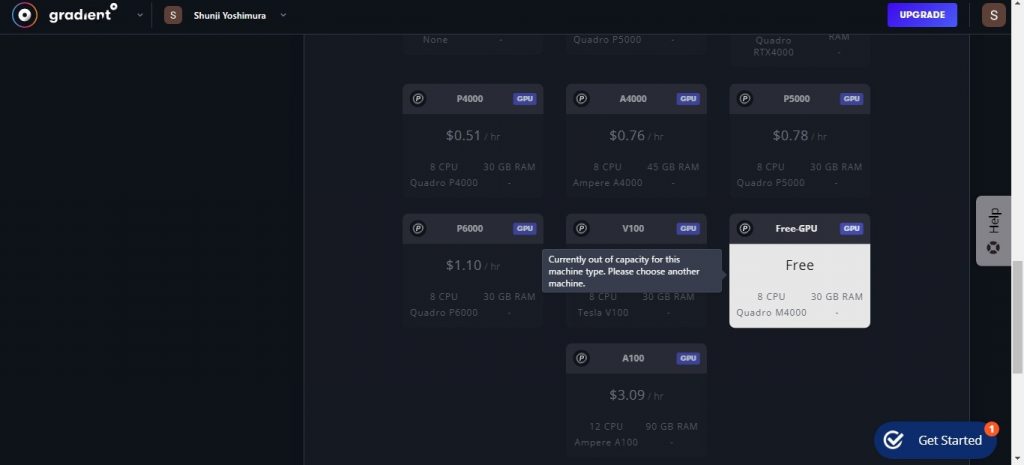Click the Paperspace icon on P6000 card
This screenshot has width=1024, height=465.
(418, 229)
